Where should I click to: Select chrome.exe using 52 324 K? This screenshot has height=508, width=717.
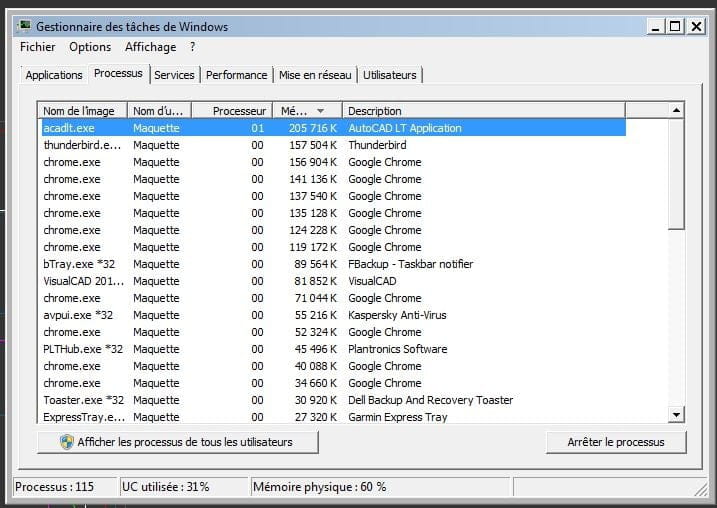point(334,332)
